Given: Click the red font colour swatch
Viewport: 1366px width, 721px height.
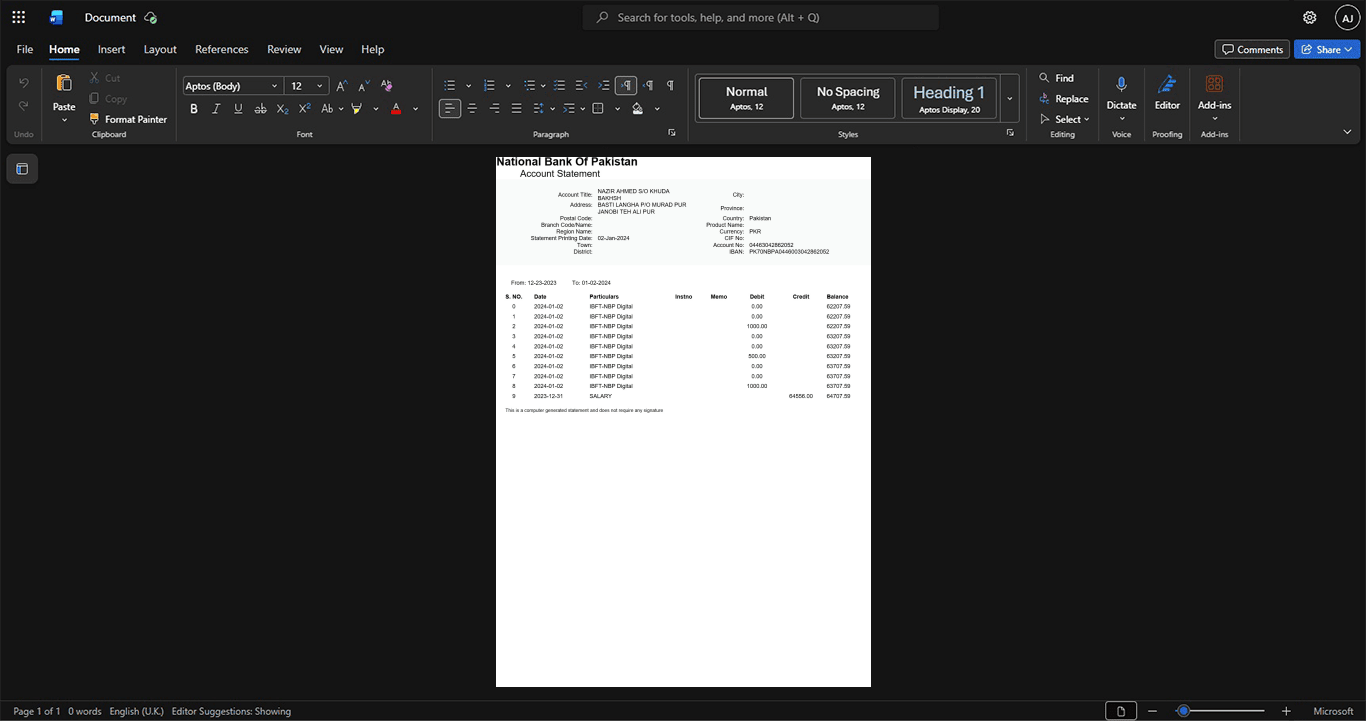Looking at the screenshot, I should tap(396, 108).
